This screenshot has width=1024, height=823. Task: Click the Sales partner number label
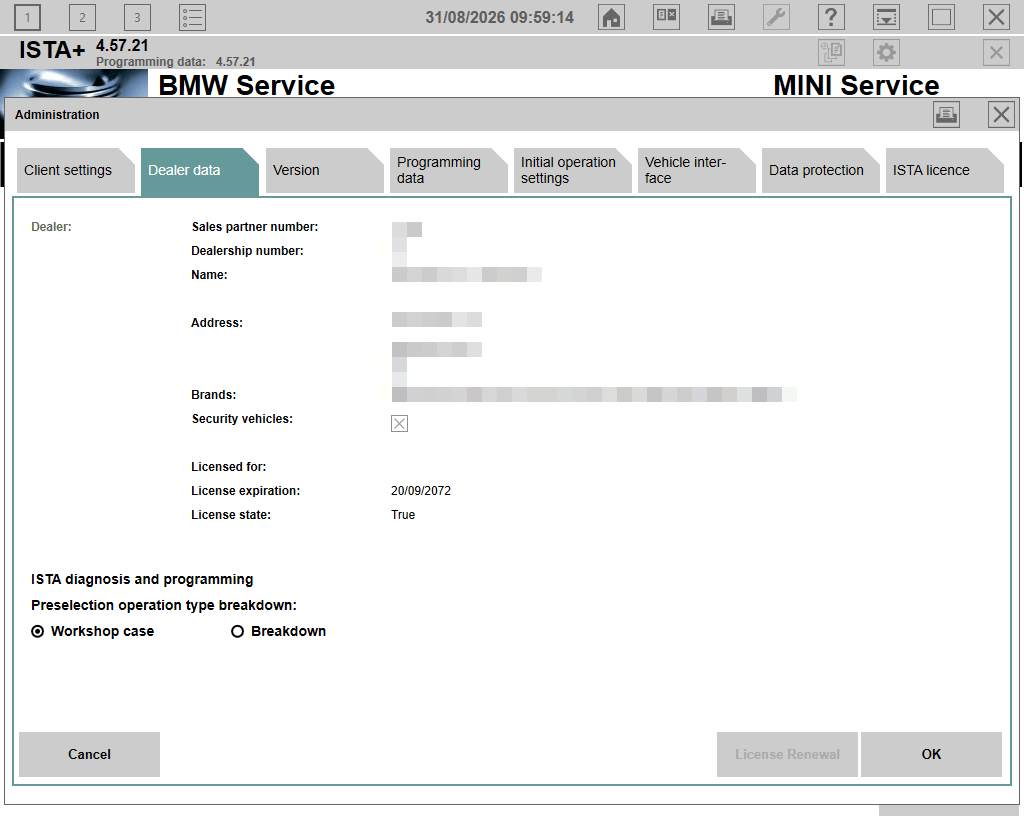[255, 227]
